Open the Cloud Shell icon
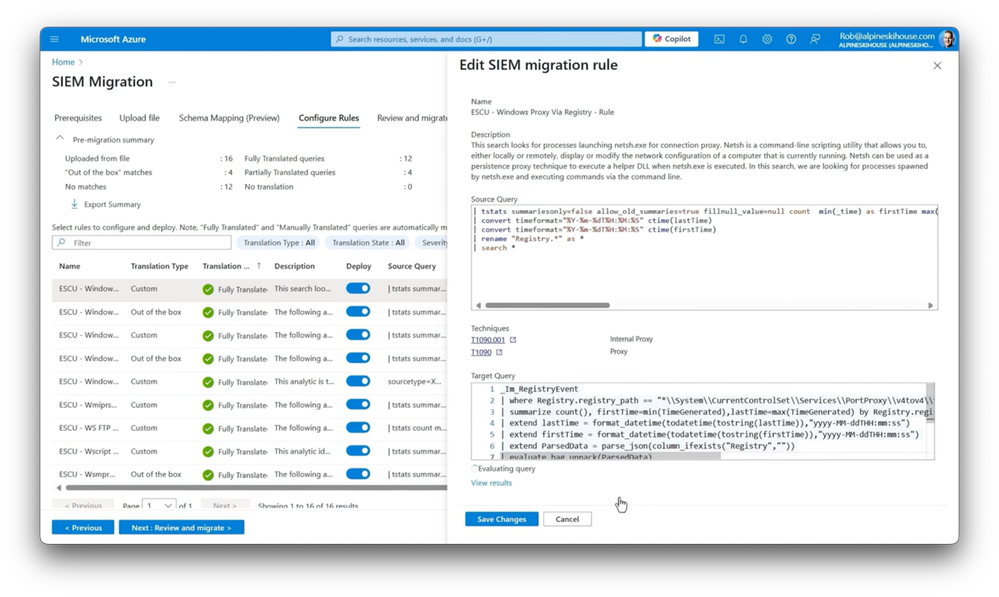This screenshot has width=999, height=597. click(x=719, y=39)
